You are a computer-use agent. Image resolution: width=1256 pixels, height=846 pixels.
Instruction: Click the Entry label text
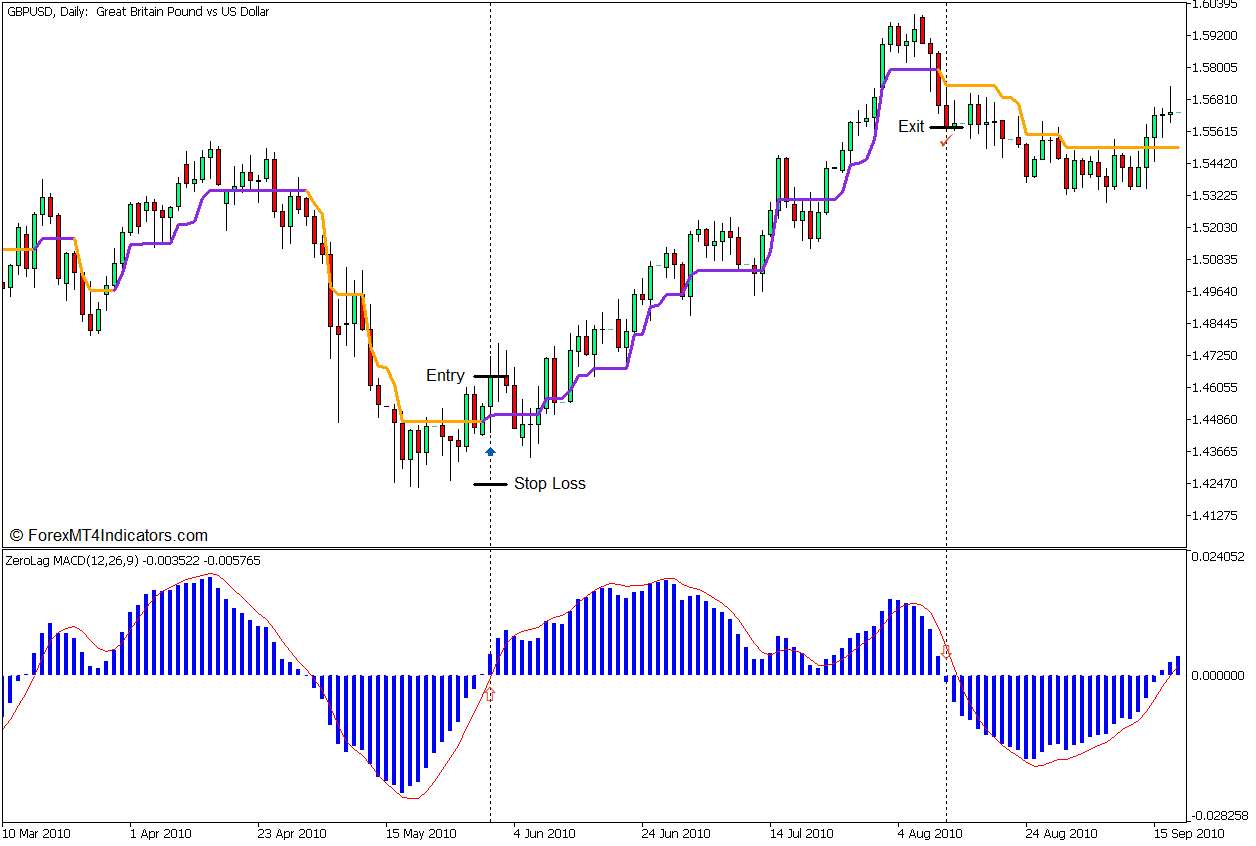(443, 376)
